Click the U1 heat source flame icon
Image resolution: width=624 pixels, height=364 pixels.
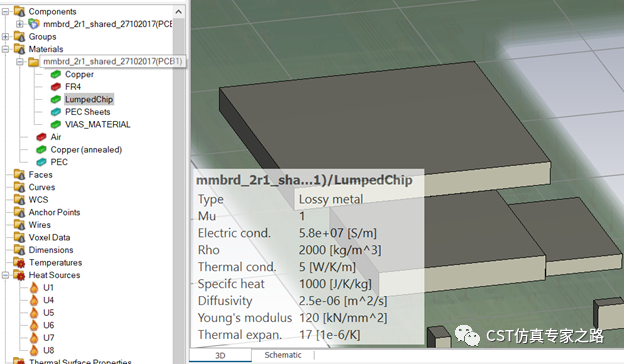click(x=34, y=288)
